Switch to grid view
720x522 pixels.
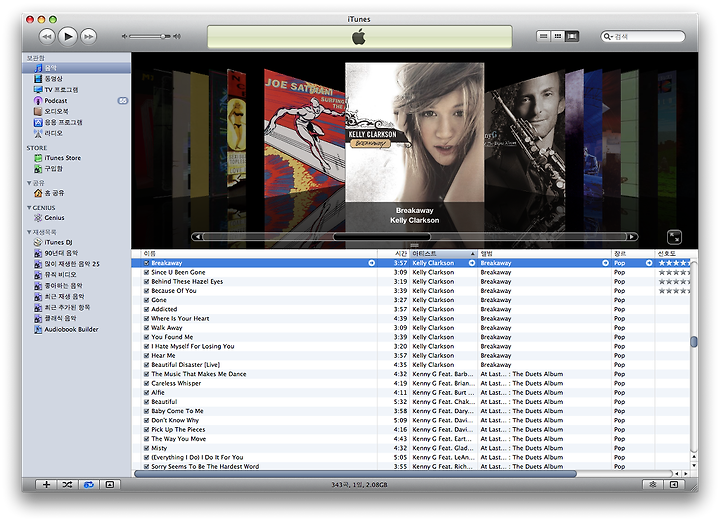point(557,36)
